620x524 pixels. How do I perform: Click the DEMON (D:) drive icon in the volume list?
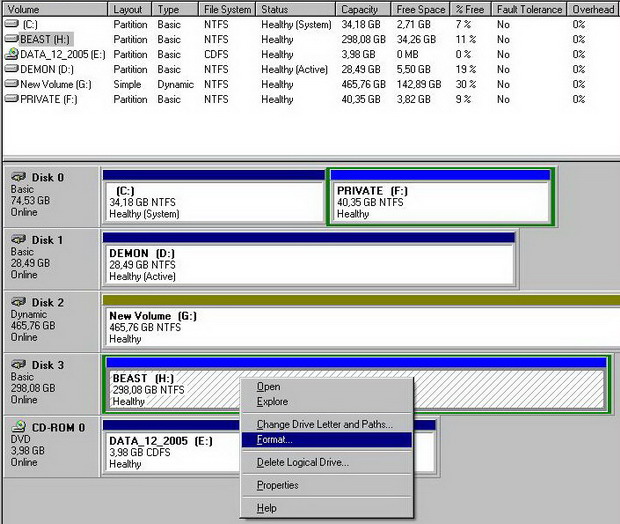point(12,69)
